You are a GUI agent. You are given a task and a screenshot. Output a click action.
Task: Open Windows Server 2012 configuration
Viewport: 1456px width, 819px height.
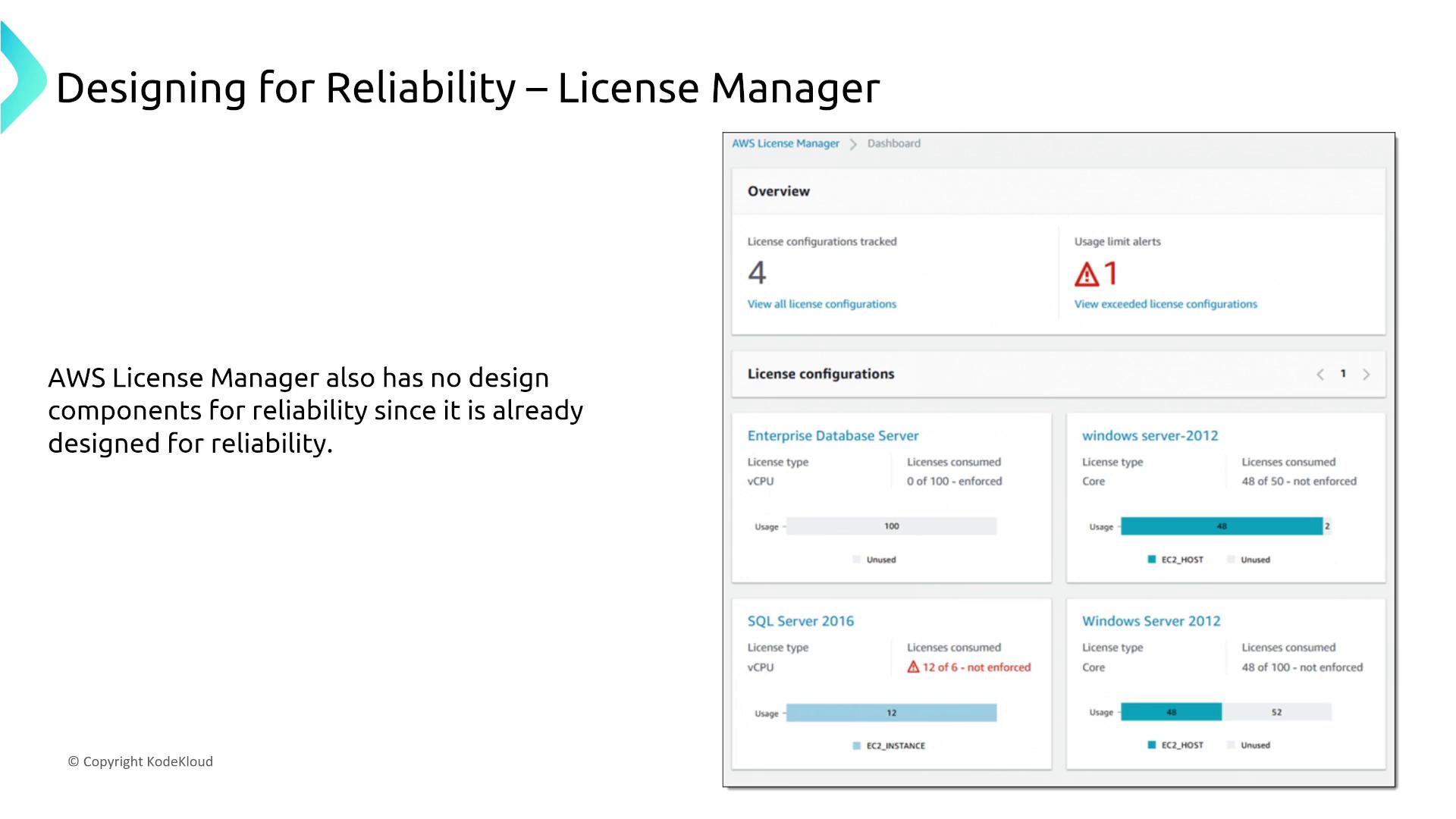tap(1151, 621)
